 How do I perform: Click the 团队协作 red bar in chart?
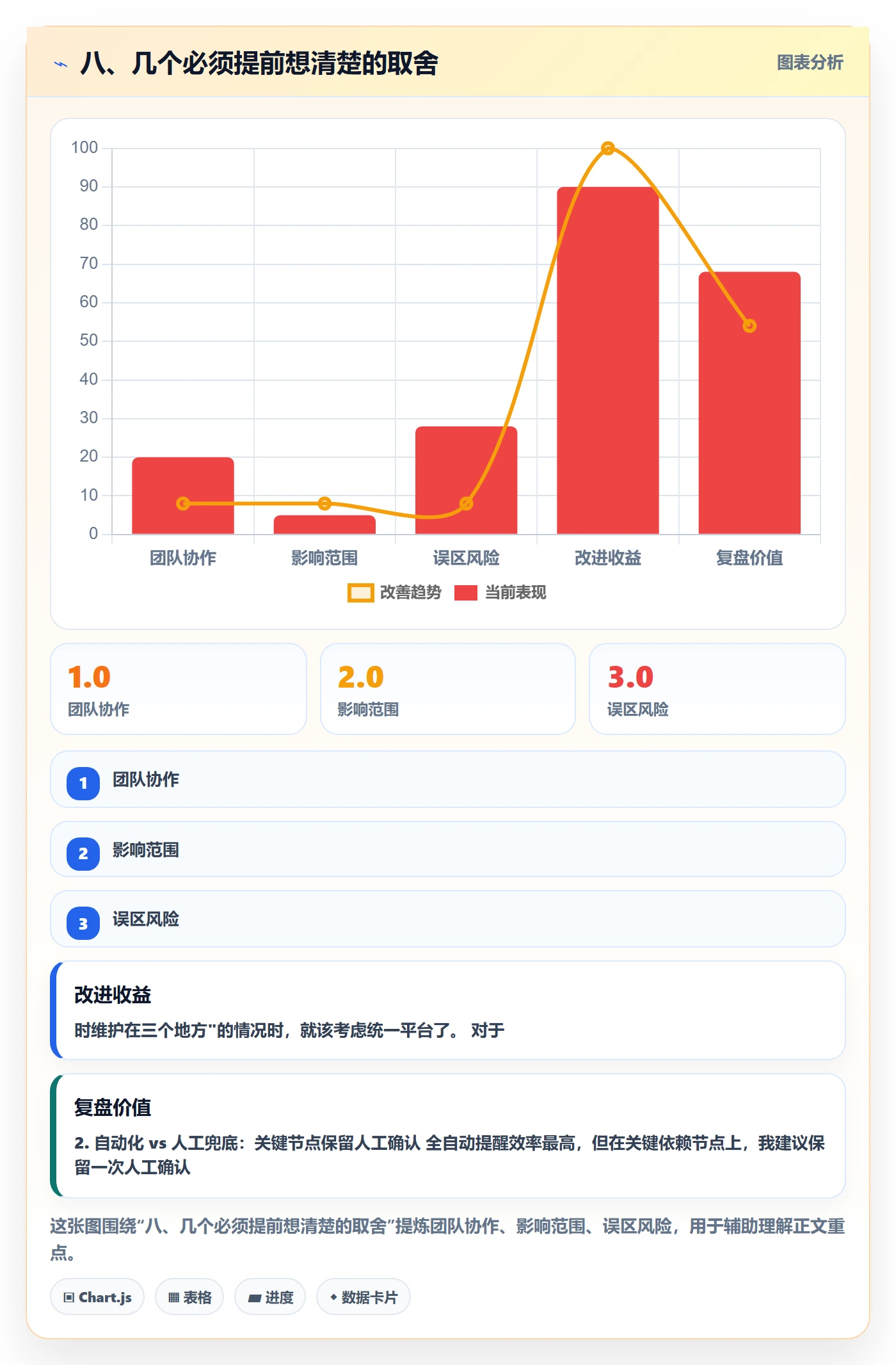coord(183,496)
